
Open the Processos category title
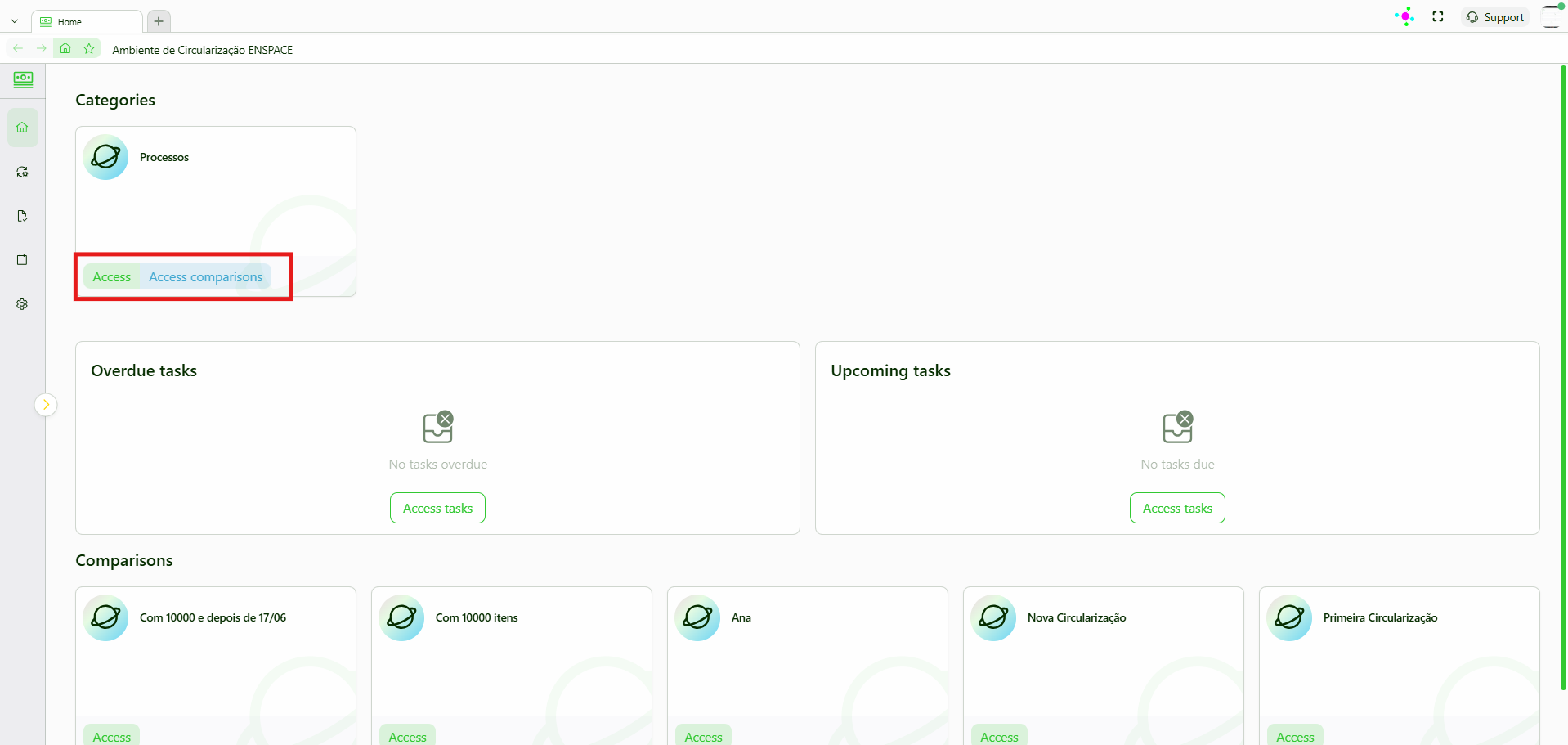164,157
